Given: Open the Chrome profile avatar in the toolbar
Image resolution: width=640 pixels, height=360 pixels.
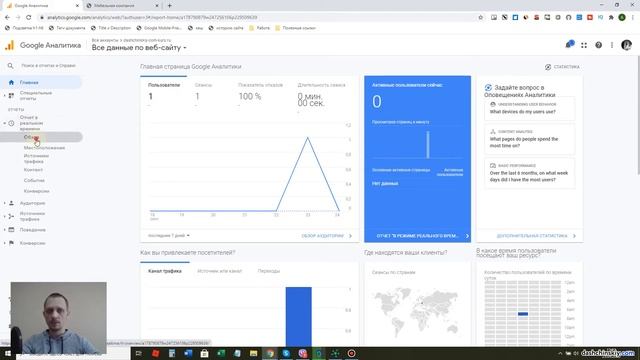Looking at the screenshot, I should (622, 18).
